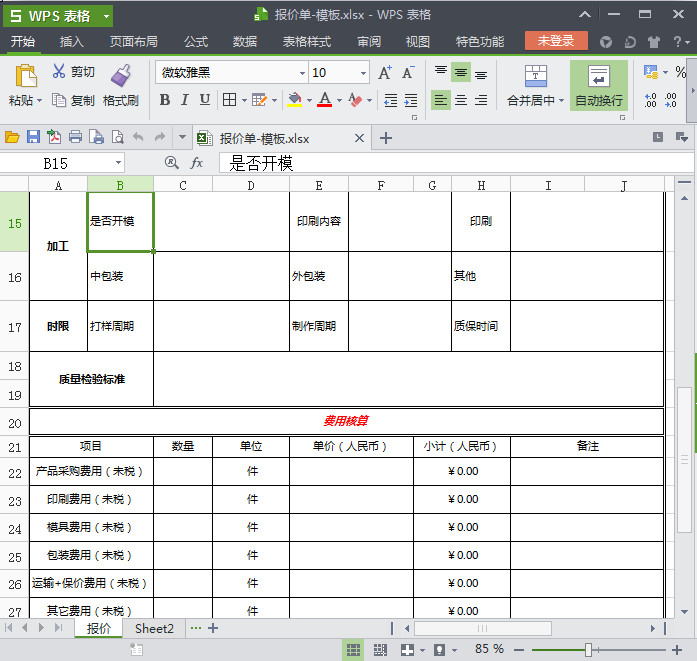
Task: Toggle middle vertical alignment
Action: point(461,72)
